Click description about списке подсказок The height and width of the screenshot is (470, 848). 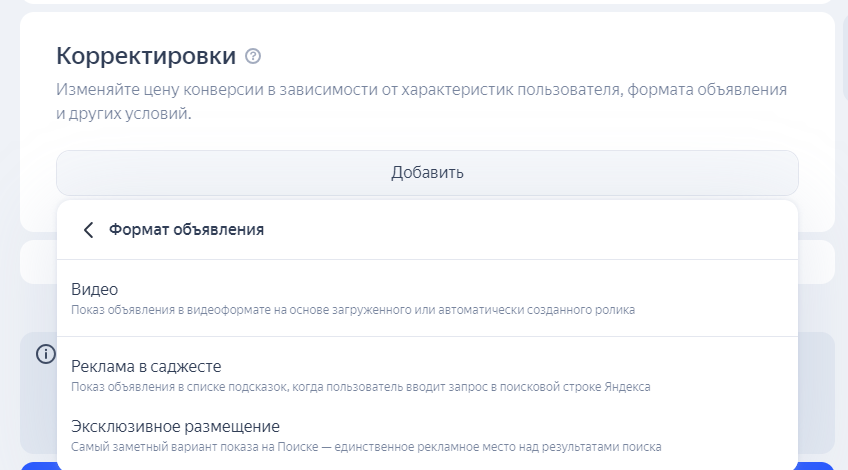point(361,387)
